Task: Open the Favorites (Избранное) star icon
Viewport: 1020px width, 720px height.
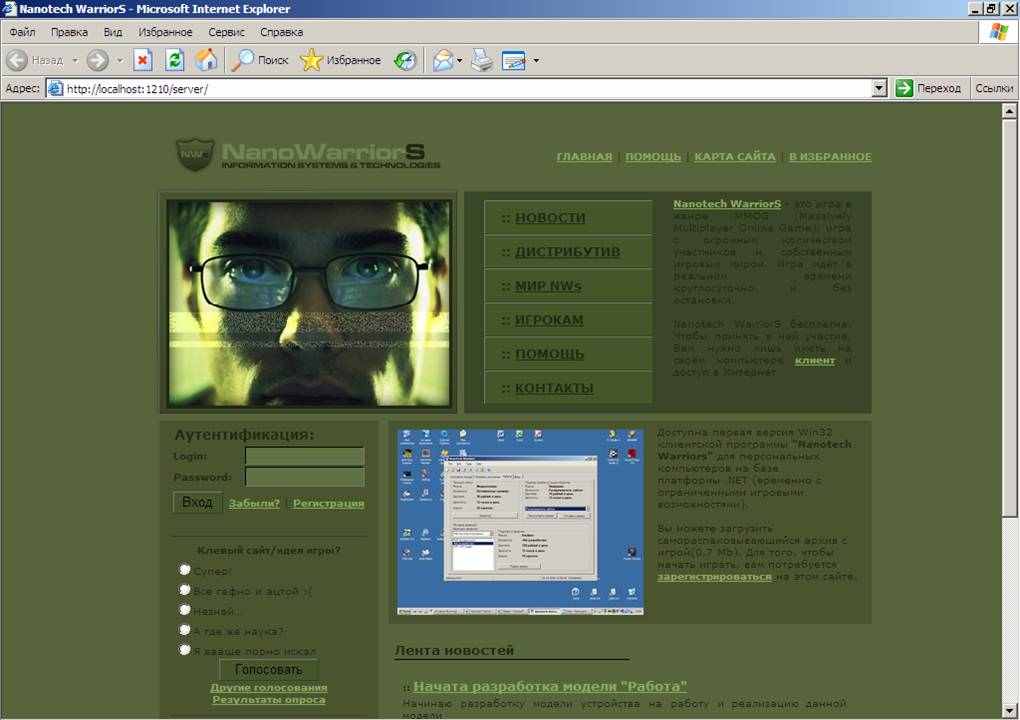Action: (x=312, y=60)
